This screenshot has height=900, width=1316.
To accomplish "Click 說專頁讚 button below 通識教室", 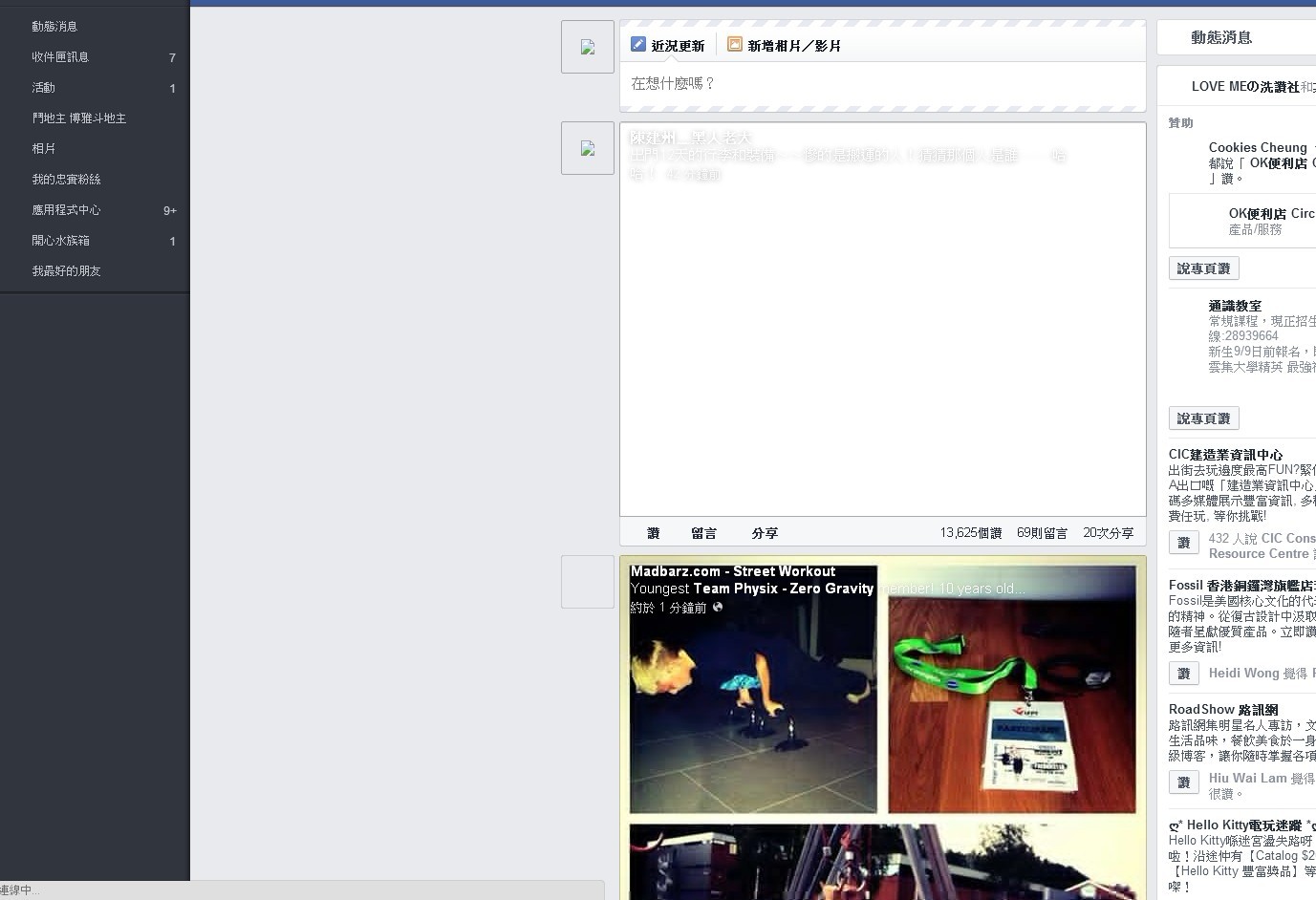I will [1203, 418].
